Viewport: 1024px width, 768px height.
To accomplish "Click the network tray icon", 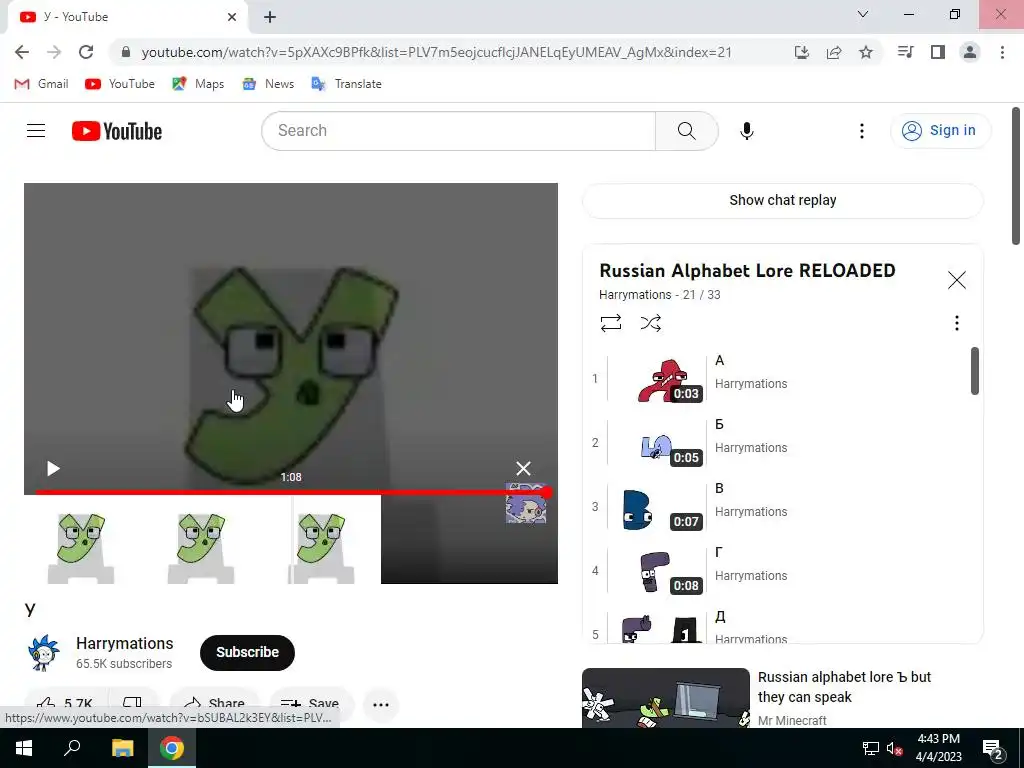I will tap(871, 749).
